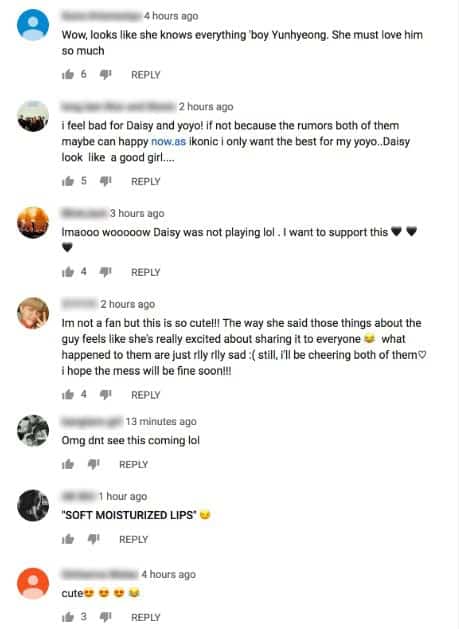Thumbs up the 'feel bad for Daisy' comment
Viewport: 459px width, 629px height.
68,181
